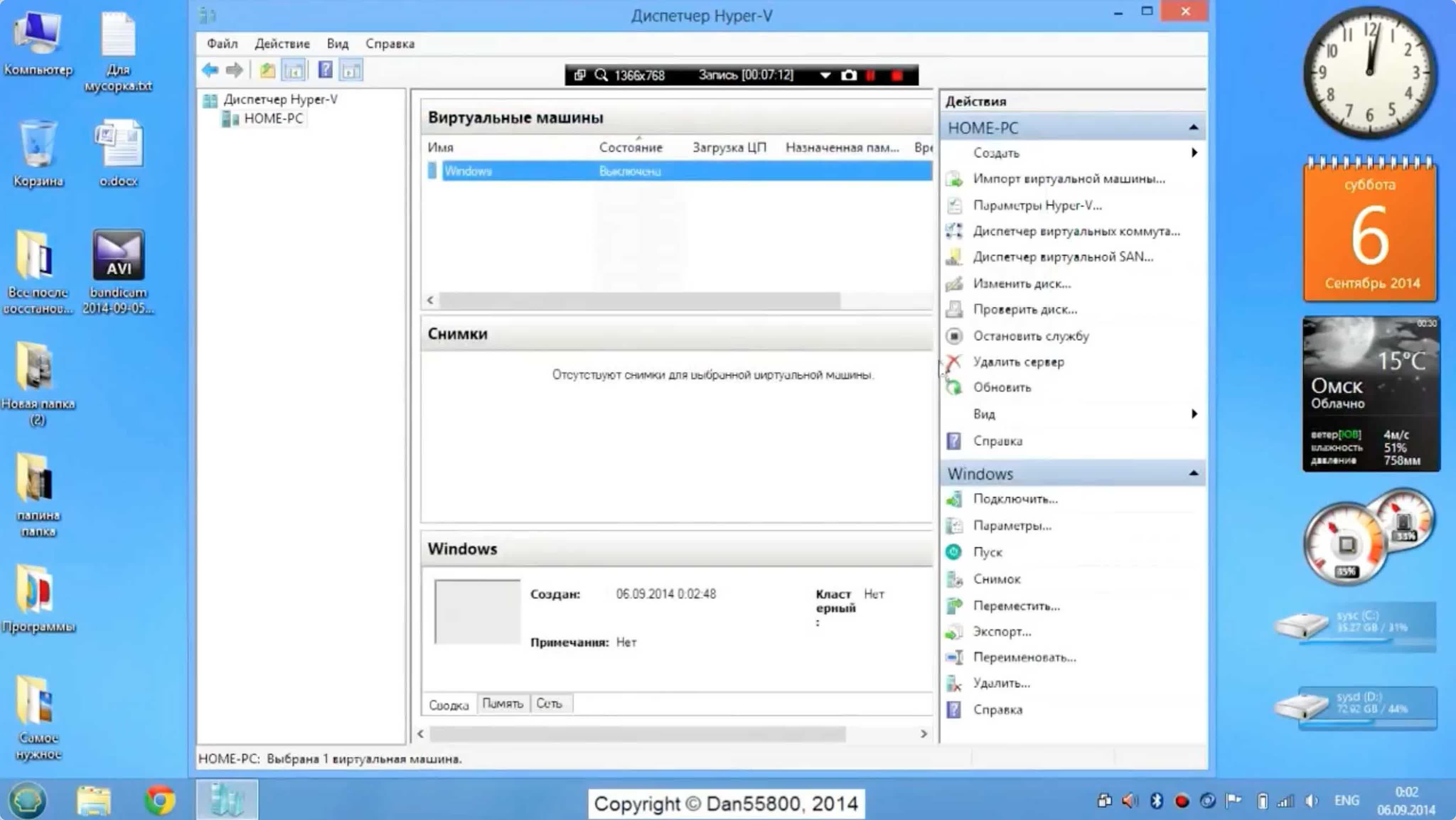Click the Проверить диск icon
This screenshot has width=1456, height=820.
(954, 309)
